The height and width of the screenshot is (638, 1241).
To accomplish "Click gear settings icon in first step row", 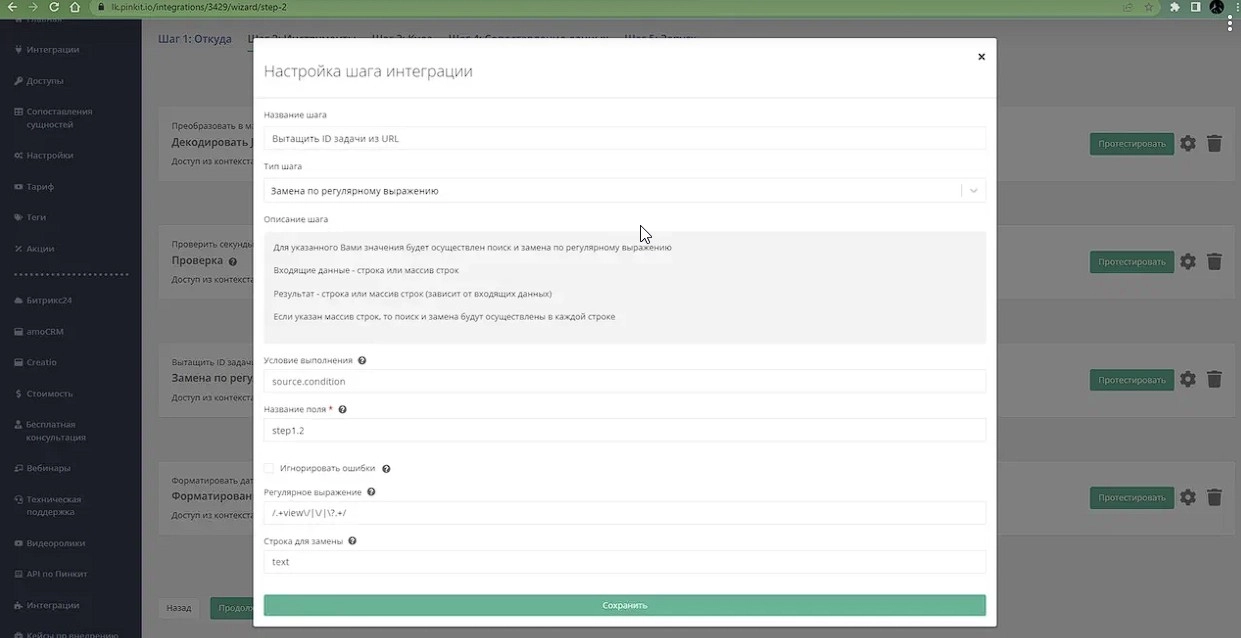I will [1187, 144].
